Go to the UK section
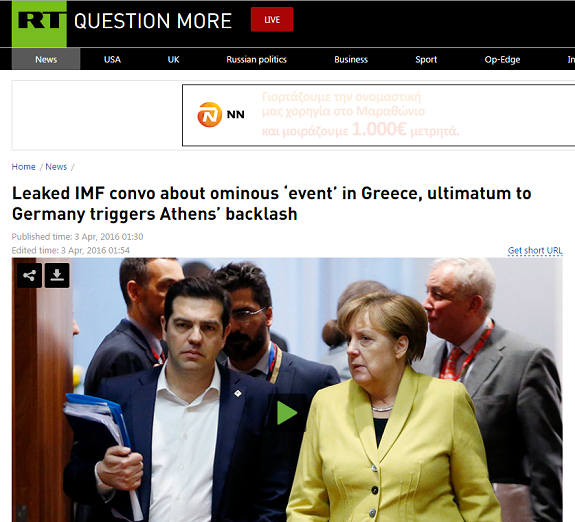Image resolution: width=575 pixels, height=522 pixels. click(173, 59)
